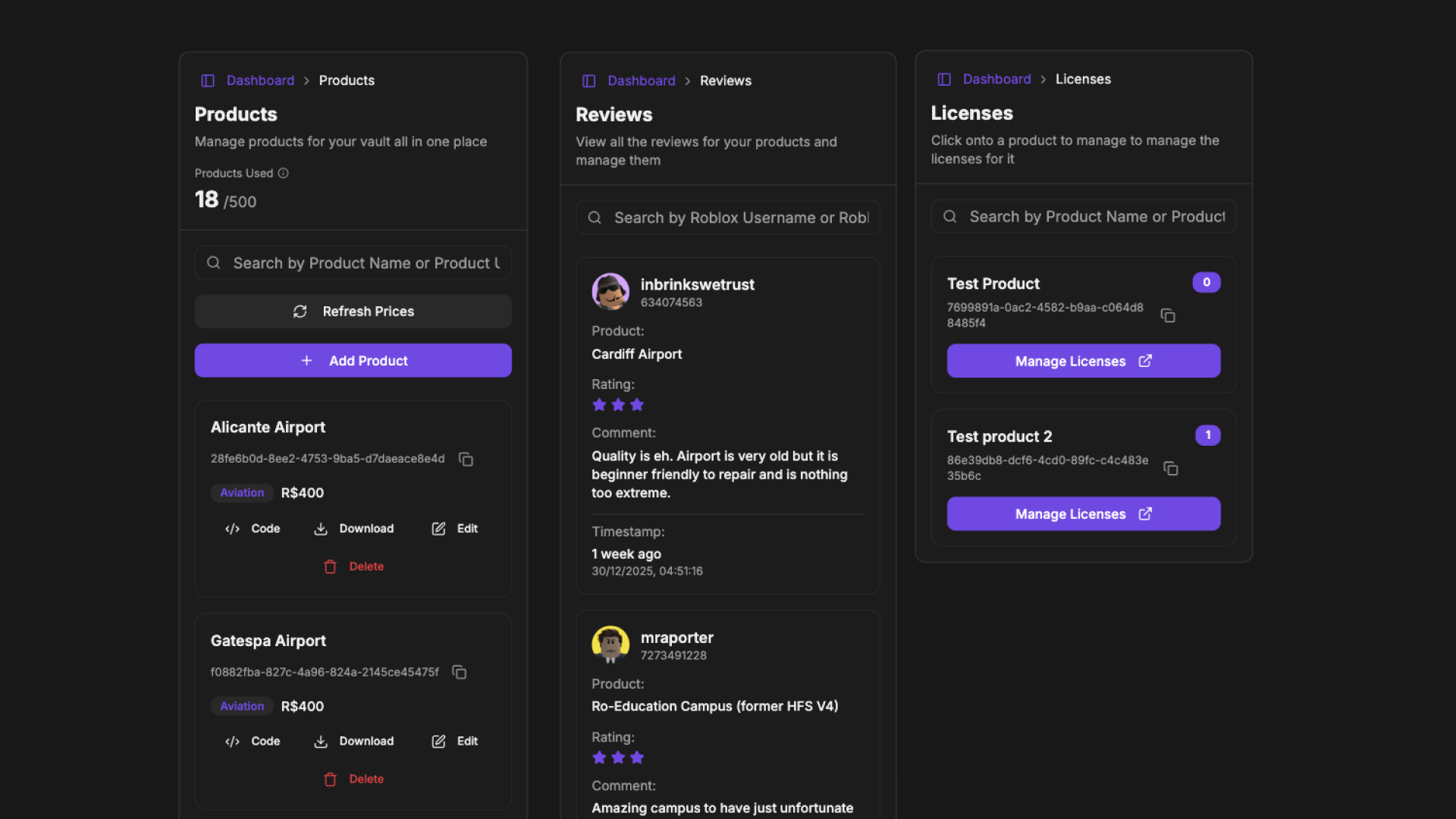Screen dimensions: 1456x819
Task: Toggle sidebar icon in Reviews panel
Action: pyautogui.click(x=588, y=81)
